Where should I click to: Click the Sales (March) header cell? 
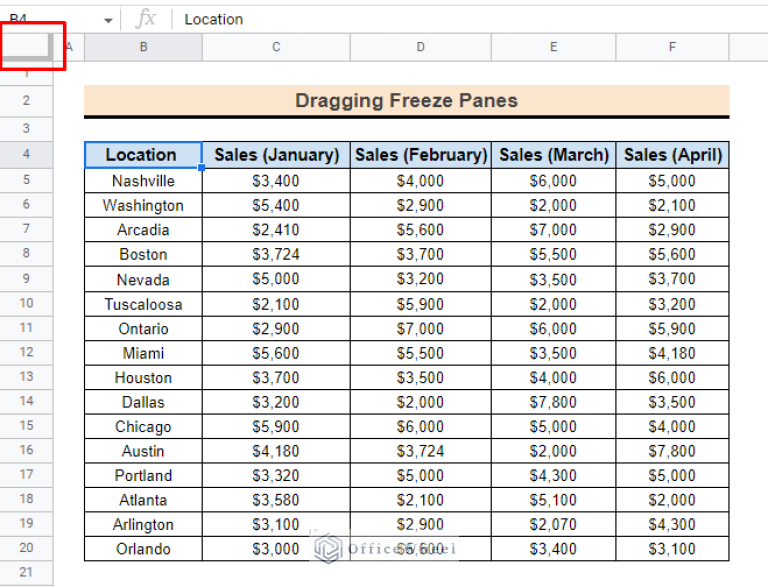coord(553,155)
